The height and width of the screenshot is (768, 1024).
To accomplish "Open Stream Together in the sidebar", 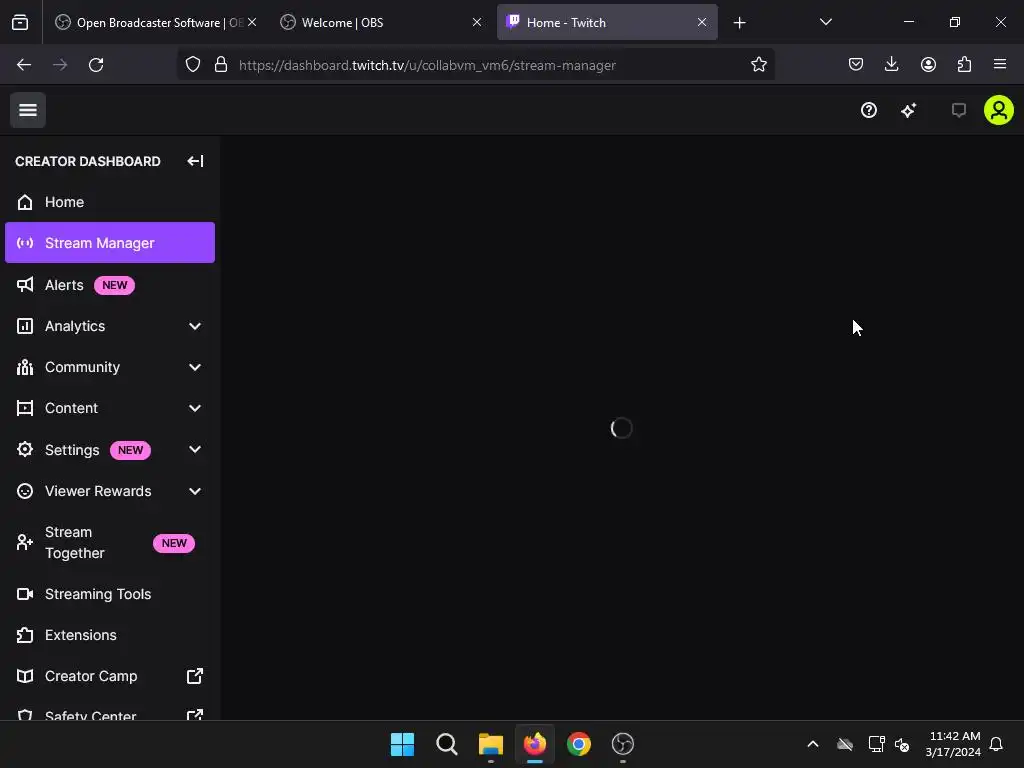I will pyautogui.click(x=110, y=542).
